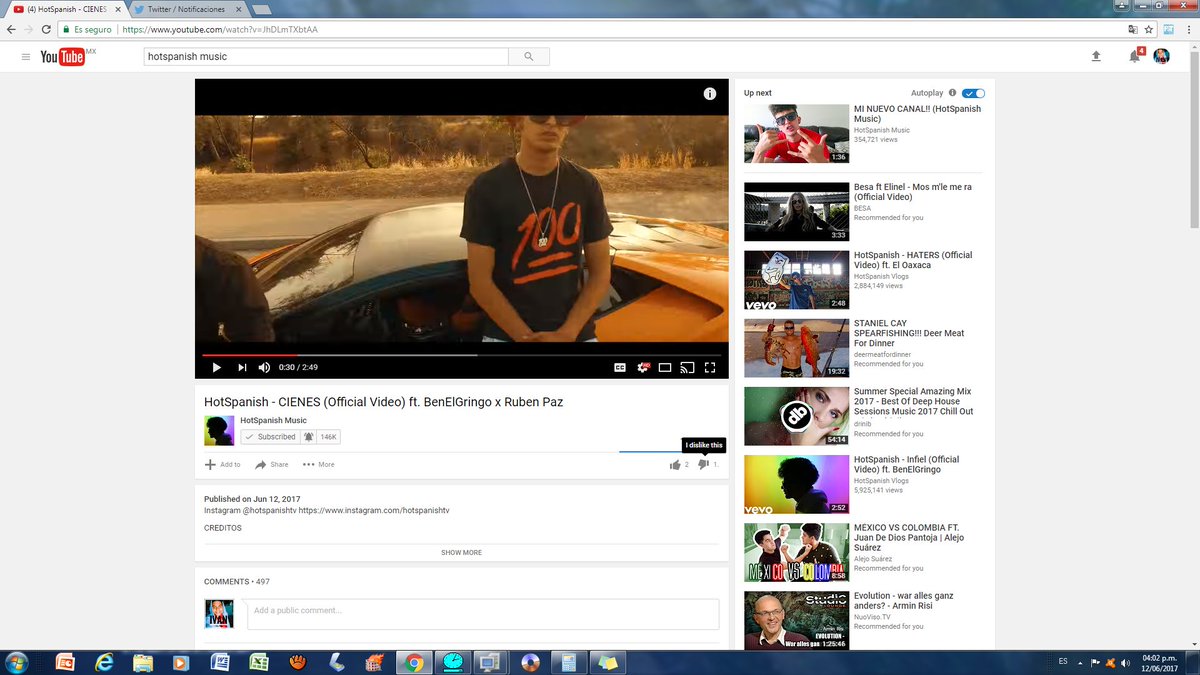Image resolution: width=1200 pixels, height=675 pixels.
Task: Open Summer Special Amazing Mix thumbnail
Action: tap(796, 416)
